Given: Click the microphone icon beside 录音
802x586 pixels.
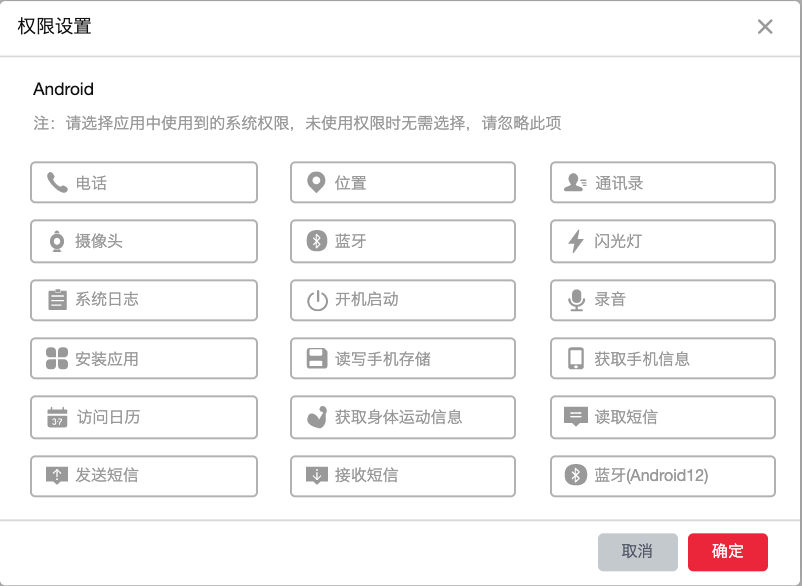Looking at the screenshot, I should pos(575,300).
